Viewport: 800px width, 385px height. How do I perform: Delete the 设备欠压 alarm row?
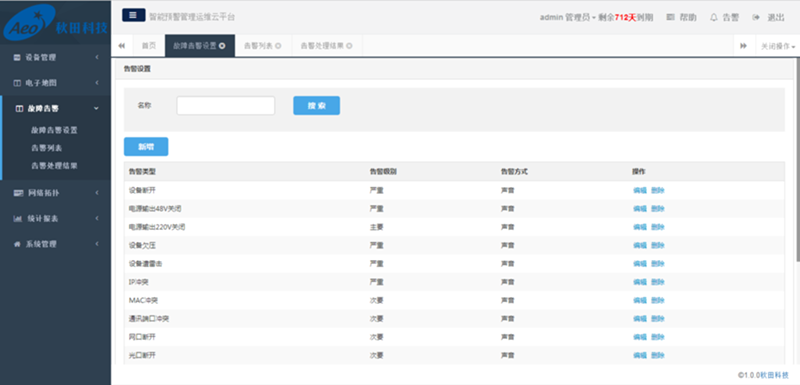[658, 245]
